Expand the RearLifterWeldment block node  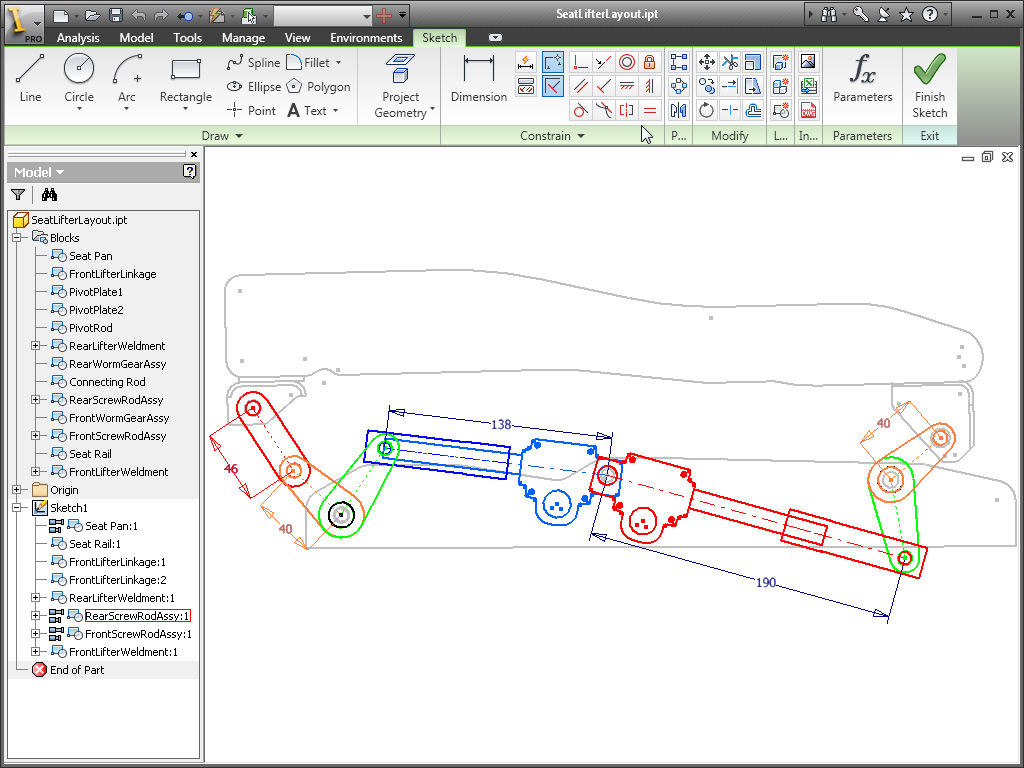click(x=35, y=345)
